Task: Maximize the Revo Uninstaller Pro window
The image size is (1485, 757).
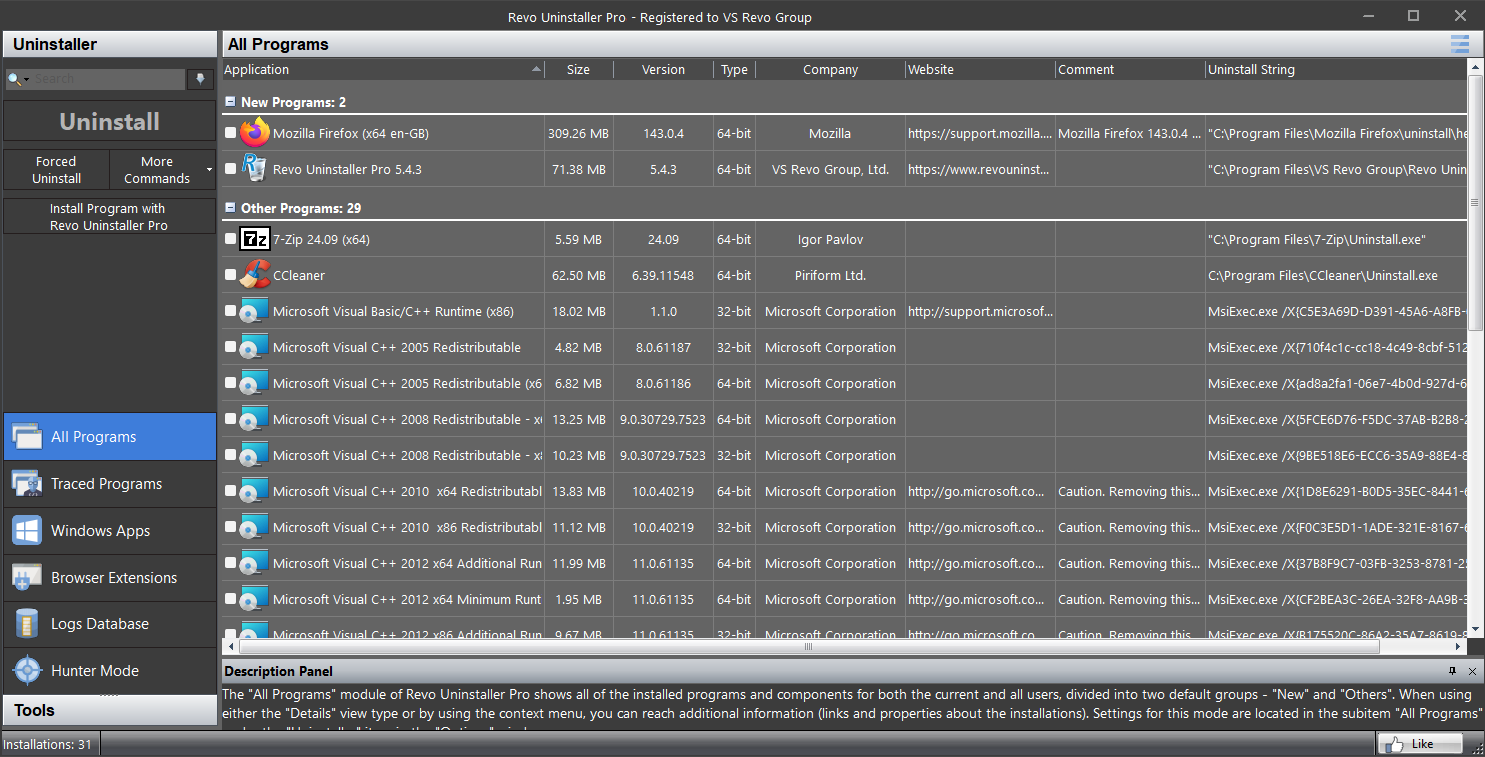Action: point(1413,15)
